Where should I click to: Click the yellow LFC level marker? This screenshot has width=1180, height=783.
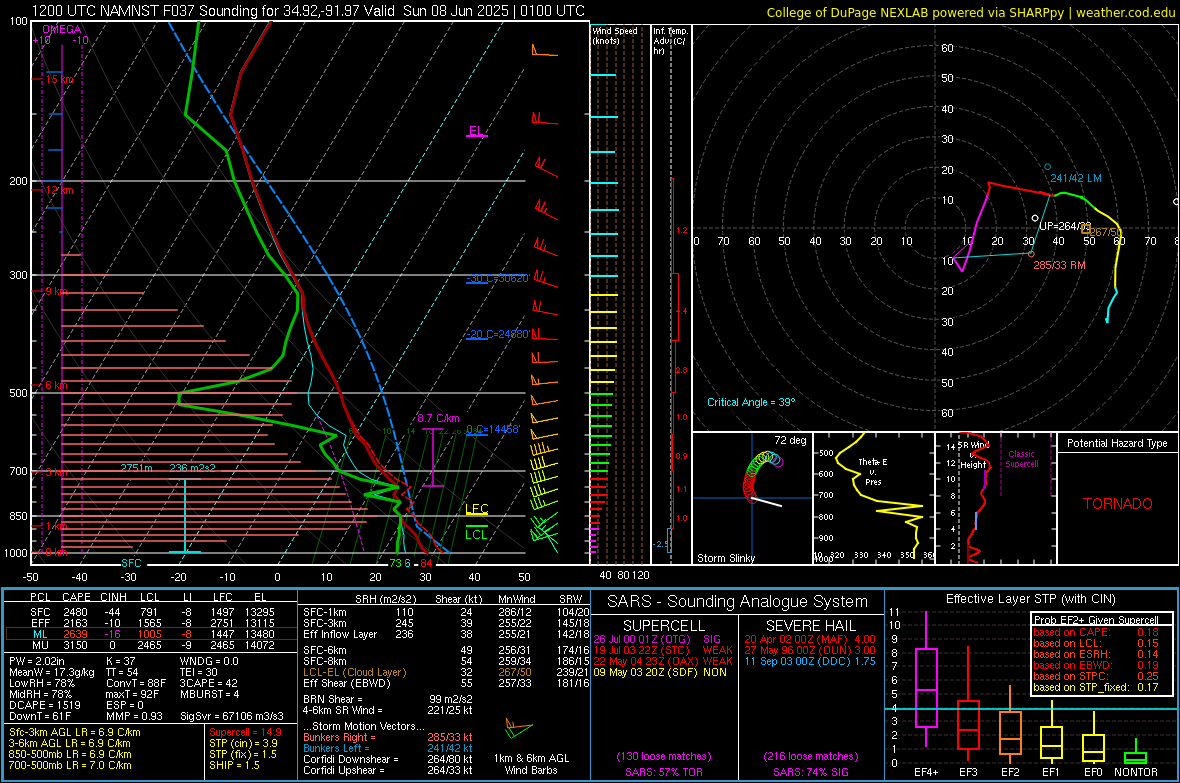476,509
